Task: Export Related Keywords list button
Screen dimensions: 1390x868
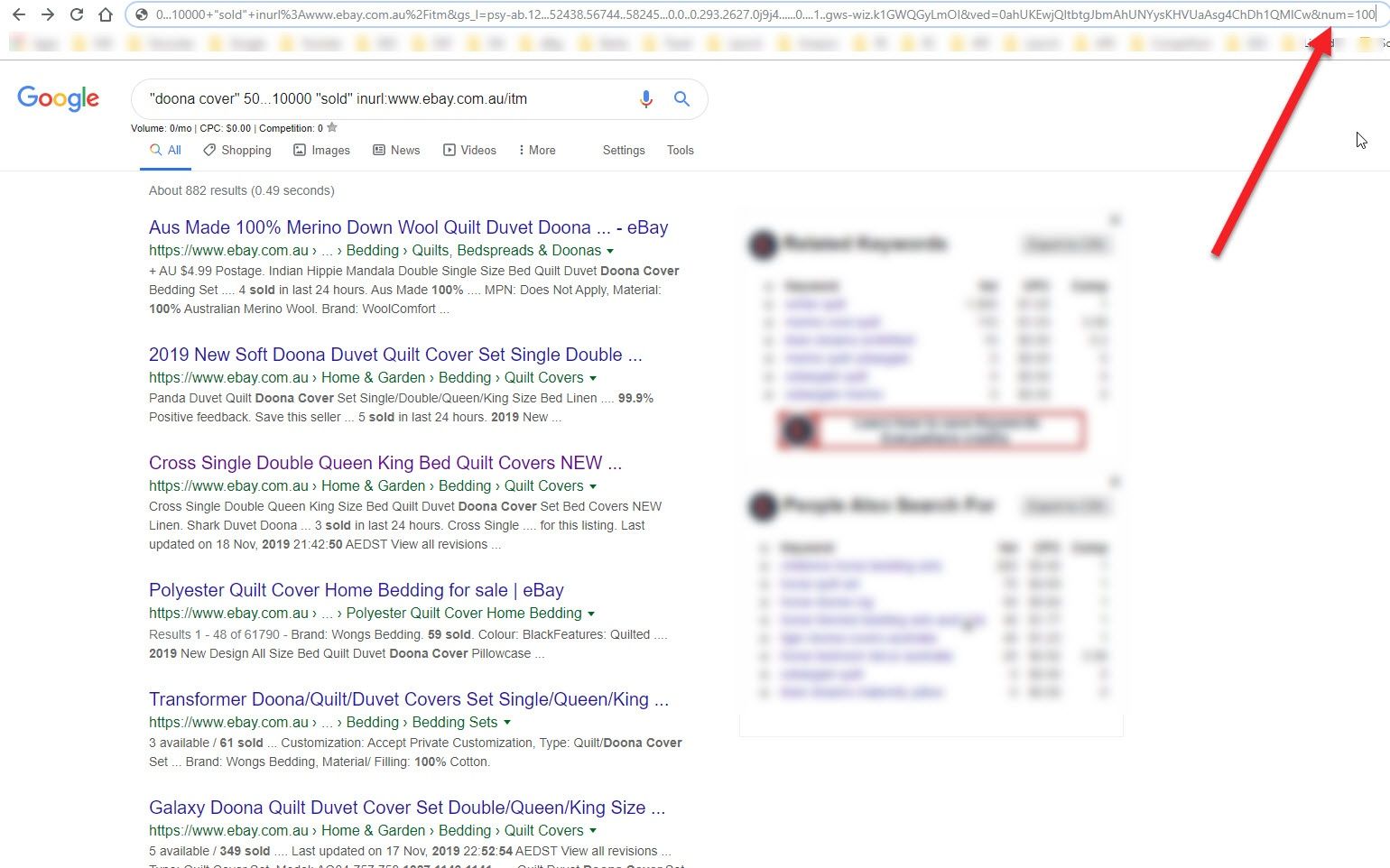Action: click(1066, 244)
